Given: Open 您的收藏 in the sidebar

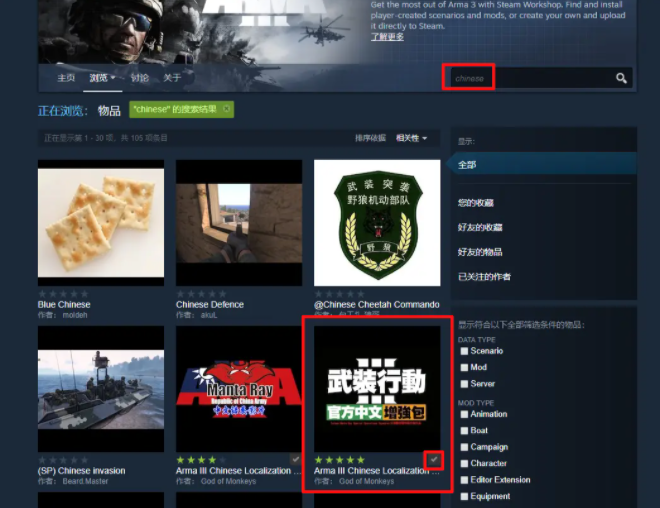Looking at the screenshot, I should tap(476, 203).
